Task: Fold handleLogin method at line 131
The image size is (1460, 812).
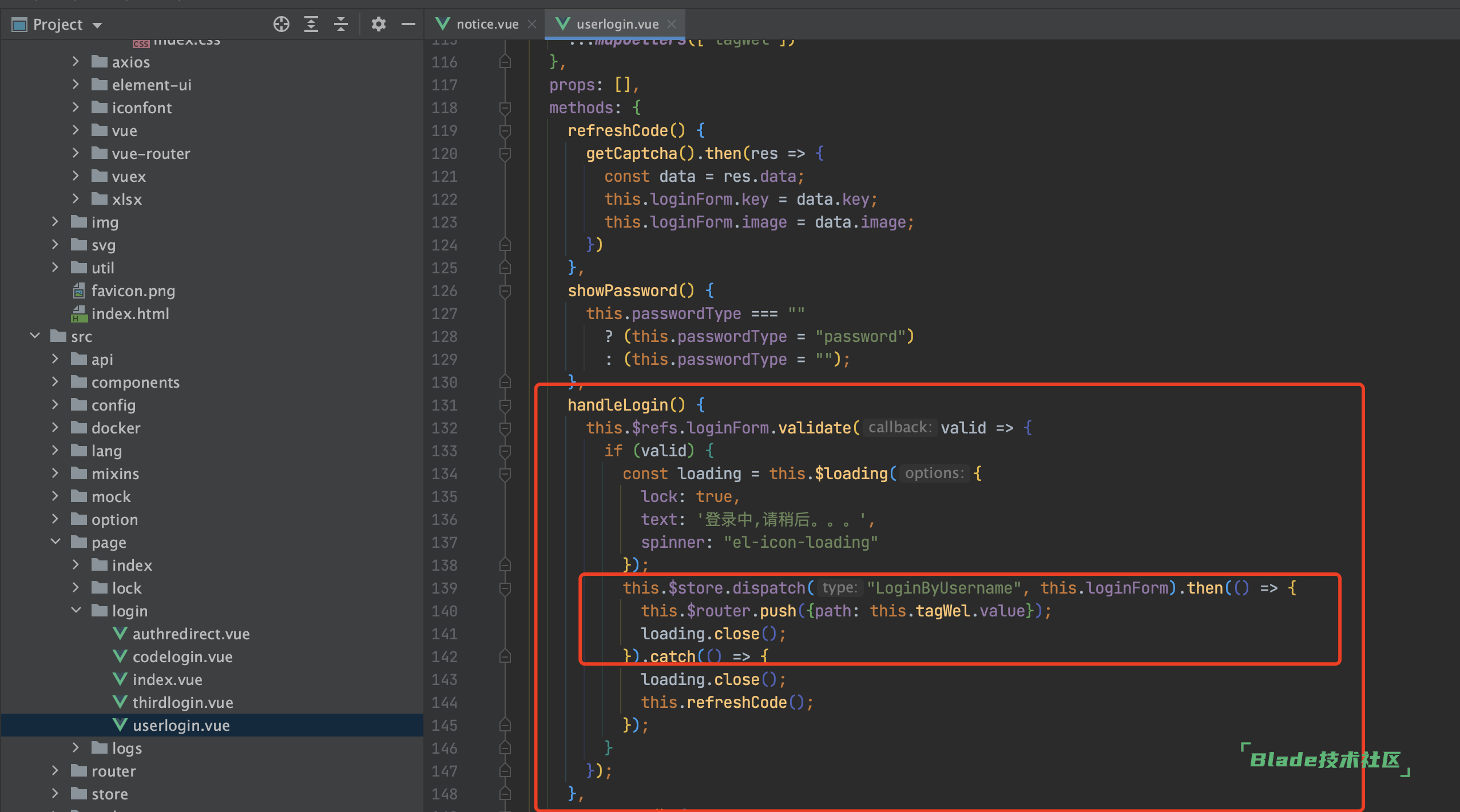Action: (x=505, y=405)
